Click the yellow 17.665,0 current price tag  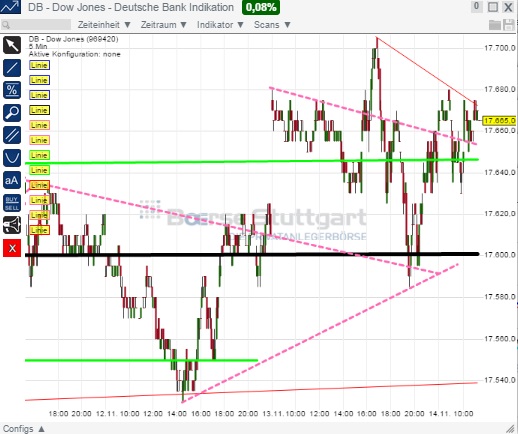(x=500, y=120)
